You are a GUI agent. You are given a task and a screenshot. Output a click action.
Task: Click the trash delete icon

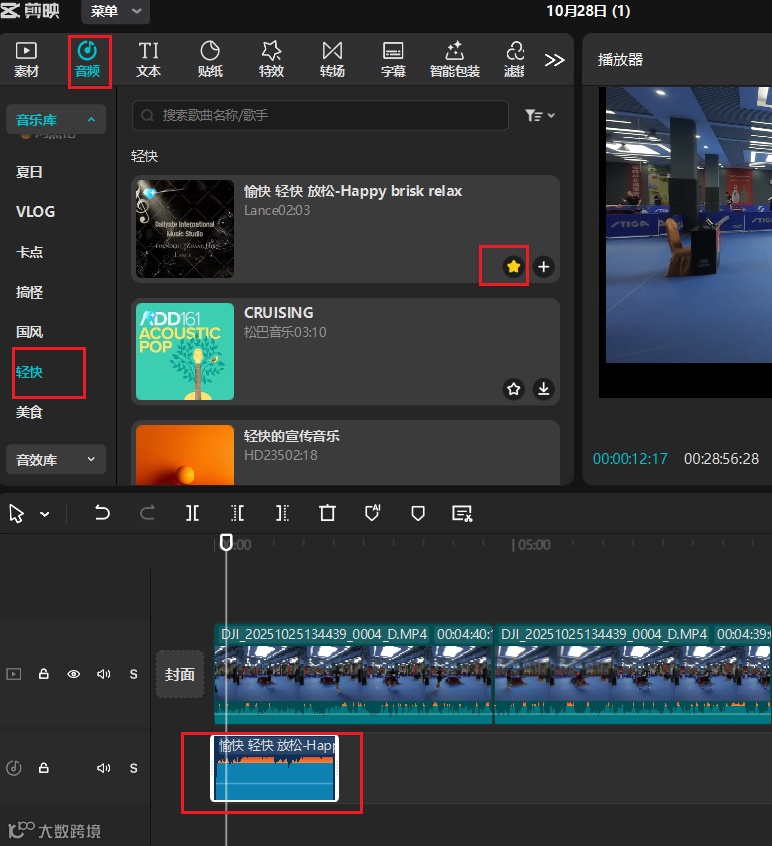327,513
